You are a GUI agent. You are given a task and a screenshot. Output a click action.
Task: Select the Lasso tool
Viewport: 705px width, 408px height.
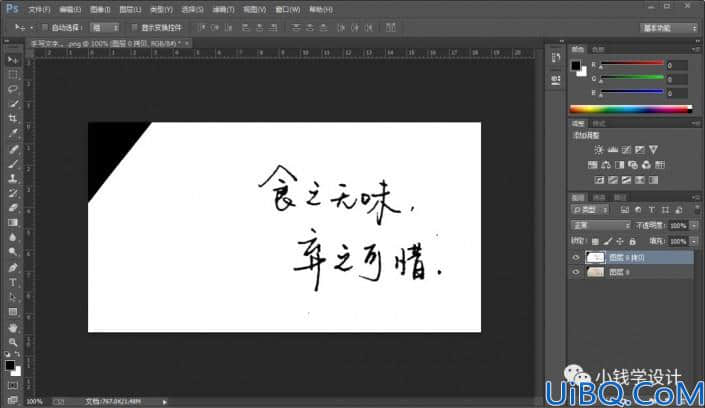click(x=13, y=89)
